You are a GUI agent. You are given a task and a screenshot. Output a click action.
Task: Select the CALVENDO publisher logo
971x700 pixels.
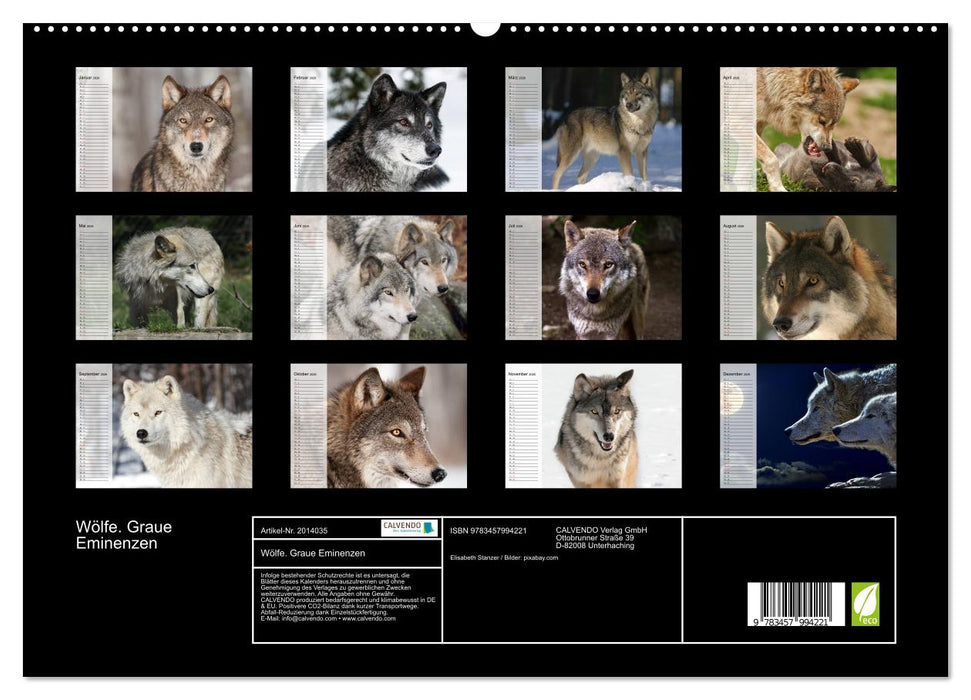tap(408, 528)
